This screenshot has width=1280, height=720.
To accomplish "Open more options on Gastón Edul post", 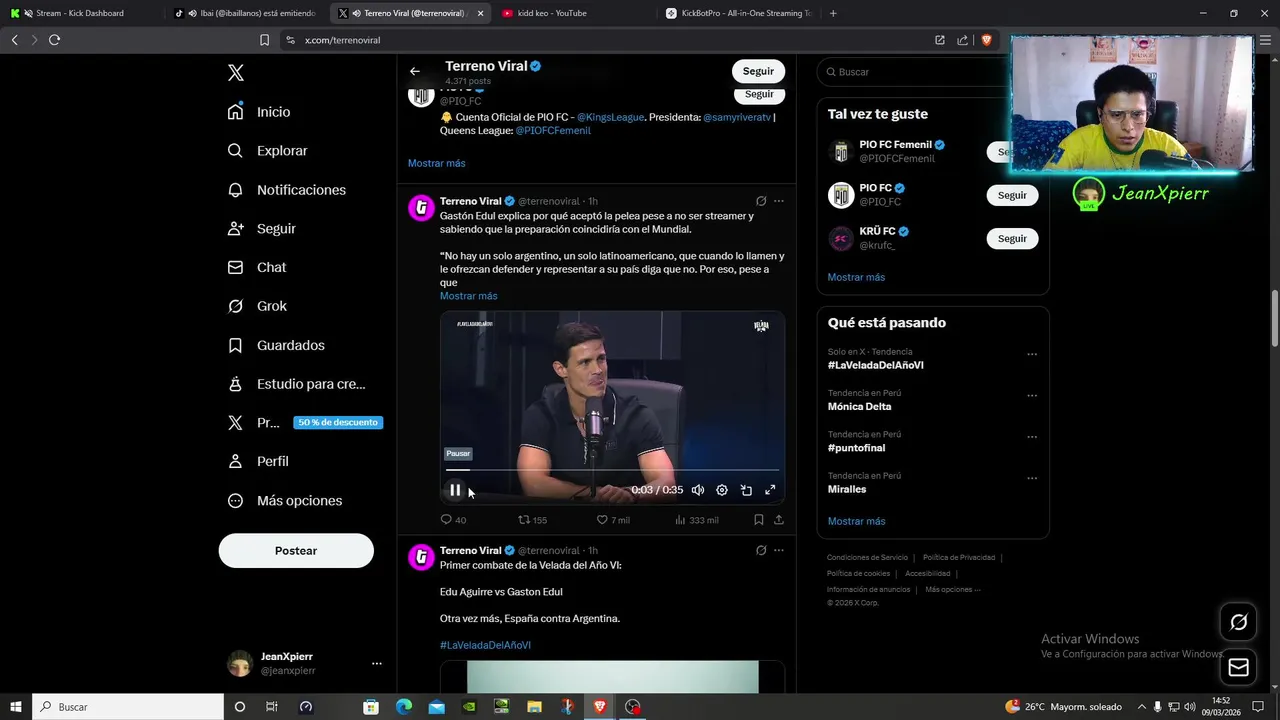I will pos(779,201).
